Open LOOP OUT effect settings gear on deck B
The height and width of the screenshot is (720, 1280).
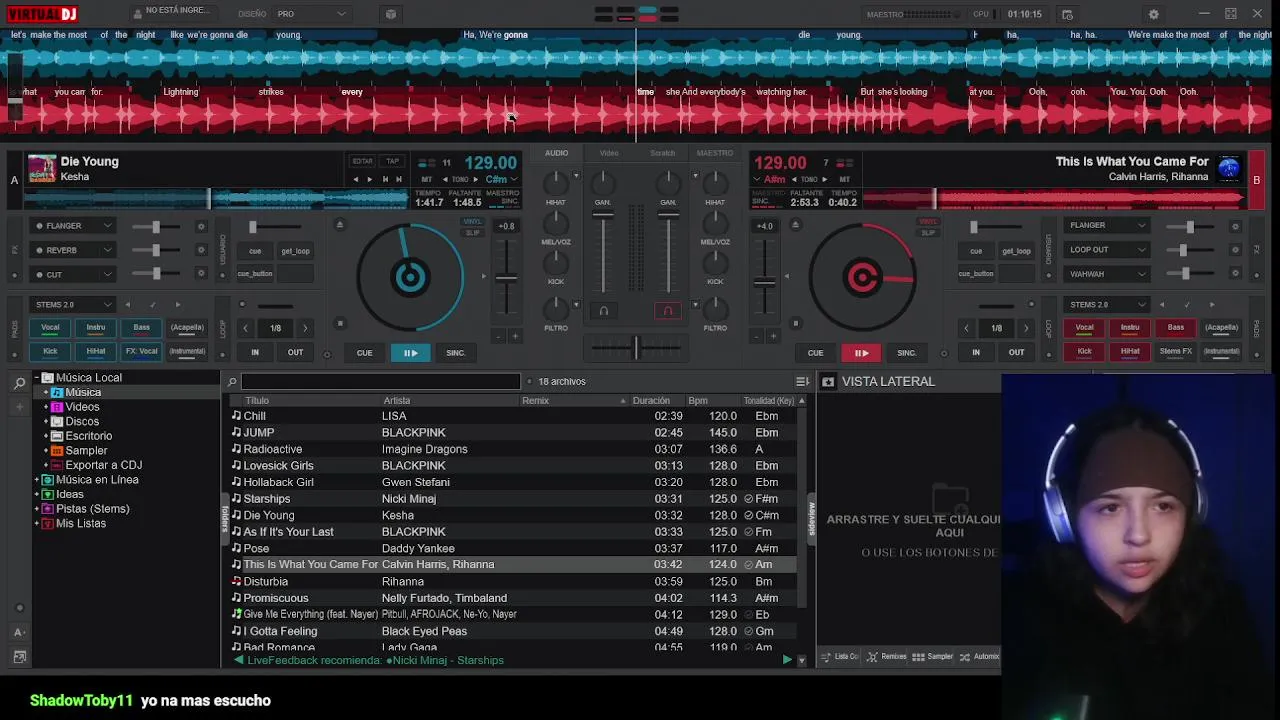point(1235,250)
